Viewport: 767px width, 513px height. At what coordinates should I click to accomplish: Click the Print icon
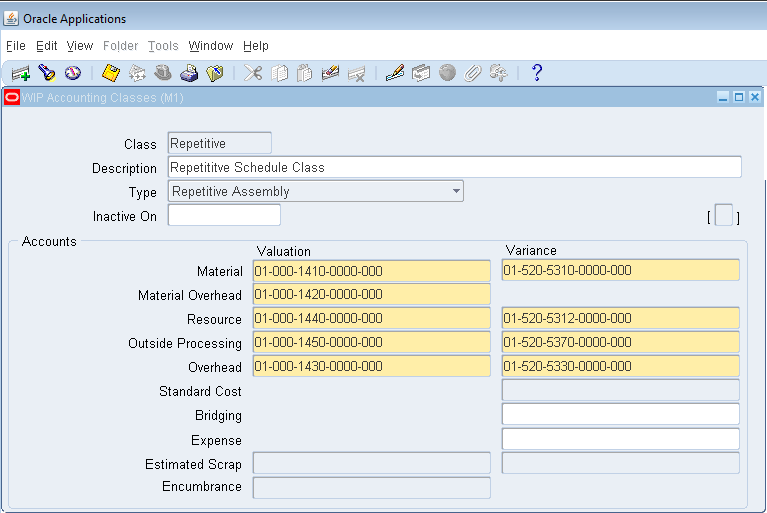189,73
